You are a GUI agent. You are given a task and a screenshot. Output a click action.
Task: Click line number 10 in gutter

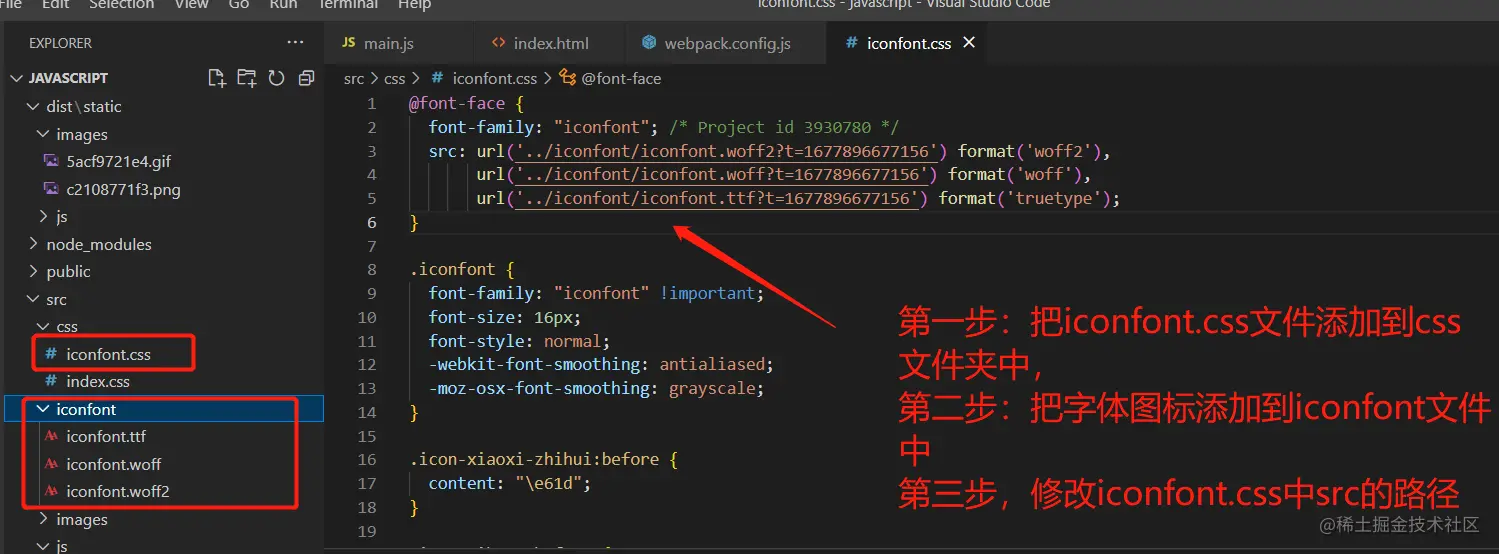pos(367,317)
